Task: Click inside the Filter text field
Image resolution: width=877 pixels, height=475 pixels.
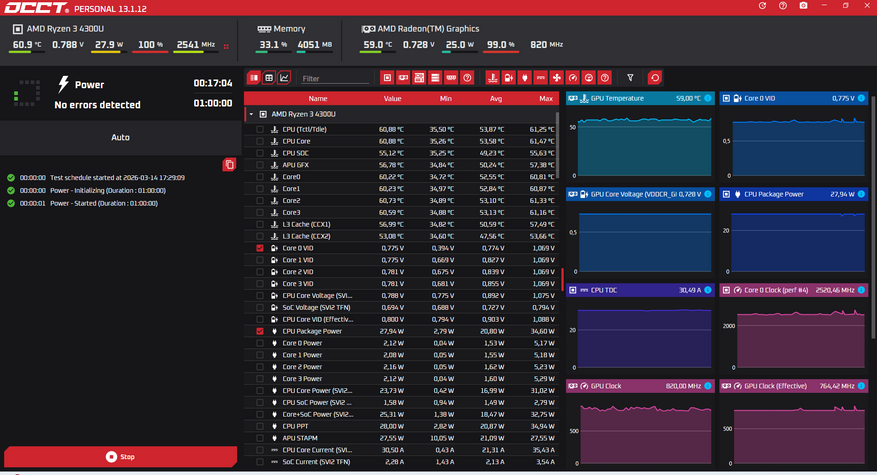Action: pos(335,78)
